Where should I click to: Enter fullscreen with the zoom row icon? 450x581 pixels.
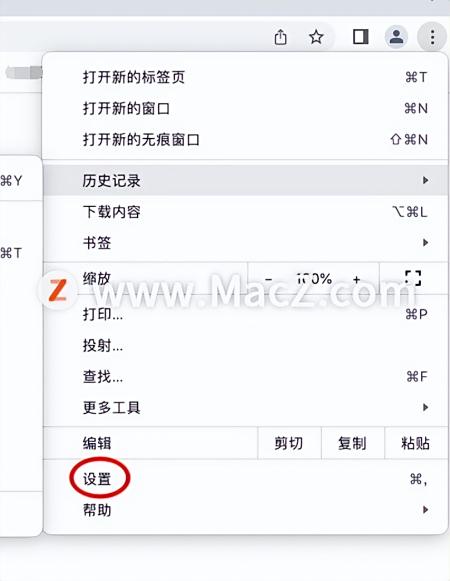tap(413, 278)
